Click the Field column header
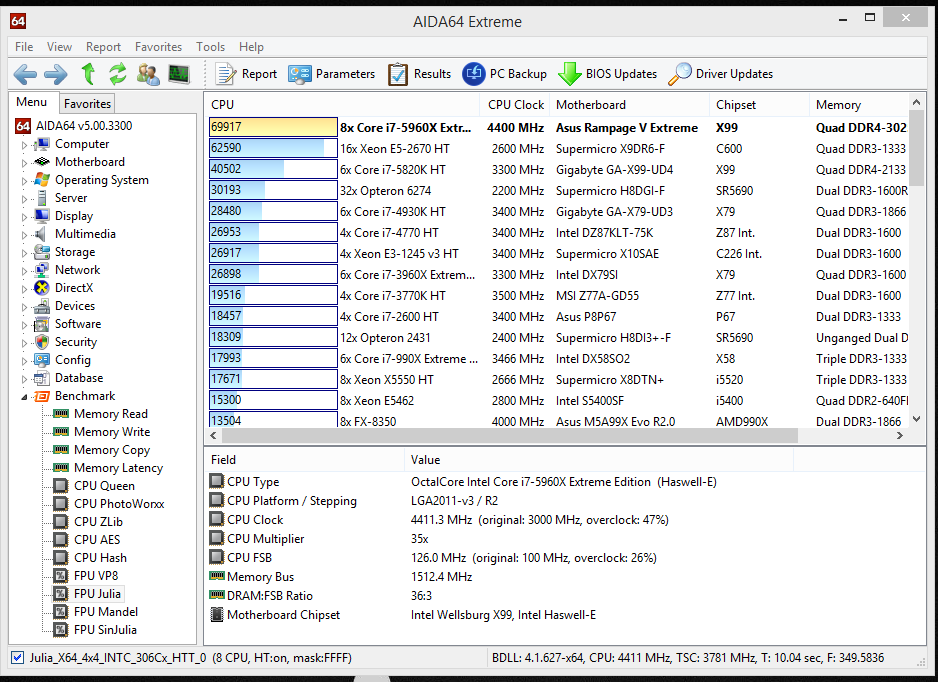 click(304, 459)
